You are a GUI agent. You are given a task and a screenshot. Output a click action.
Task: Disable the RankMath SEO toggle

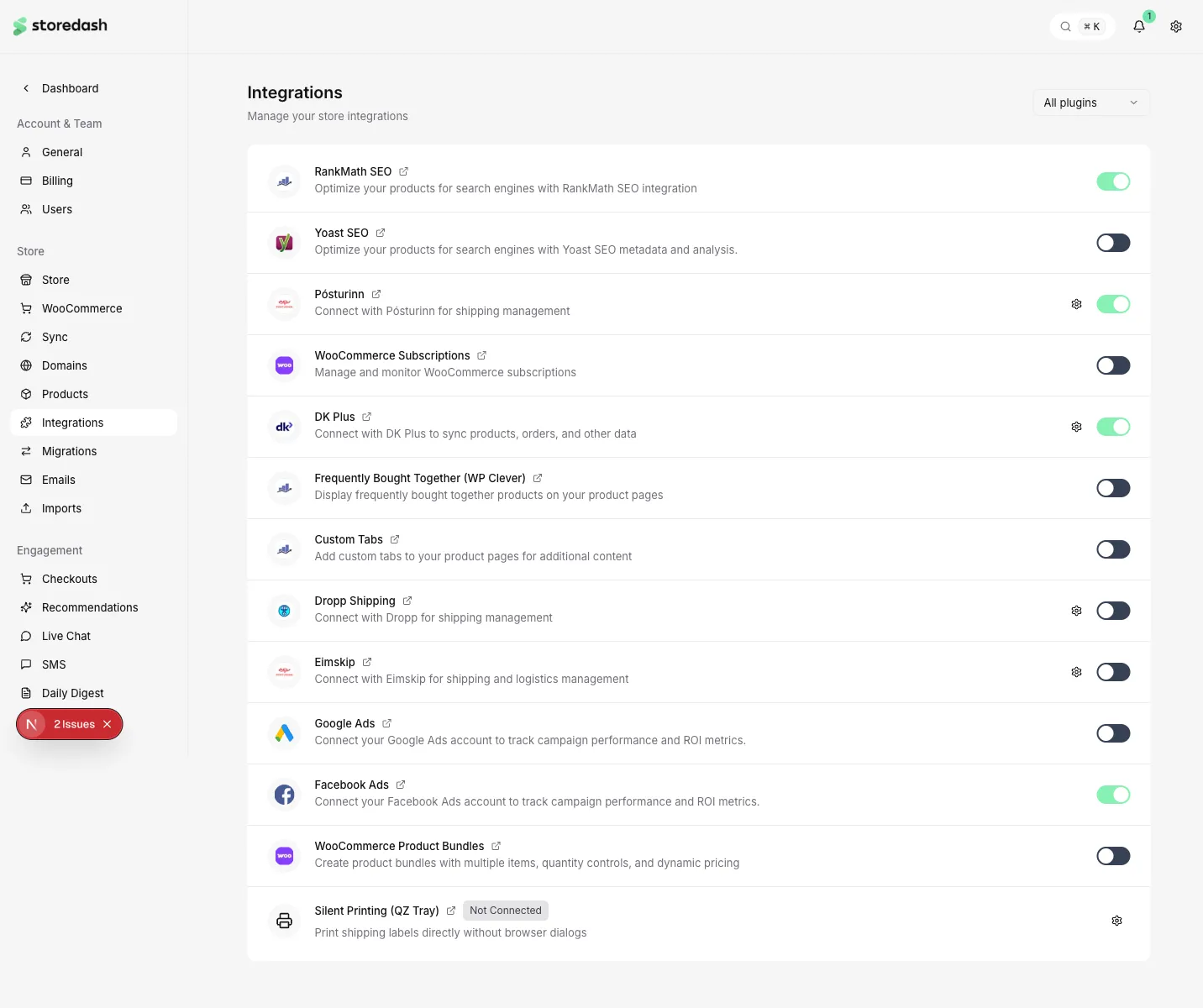coord(1113,181)
